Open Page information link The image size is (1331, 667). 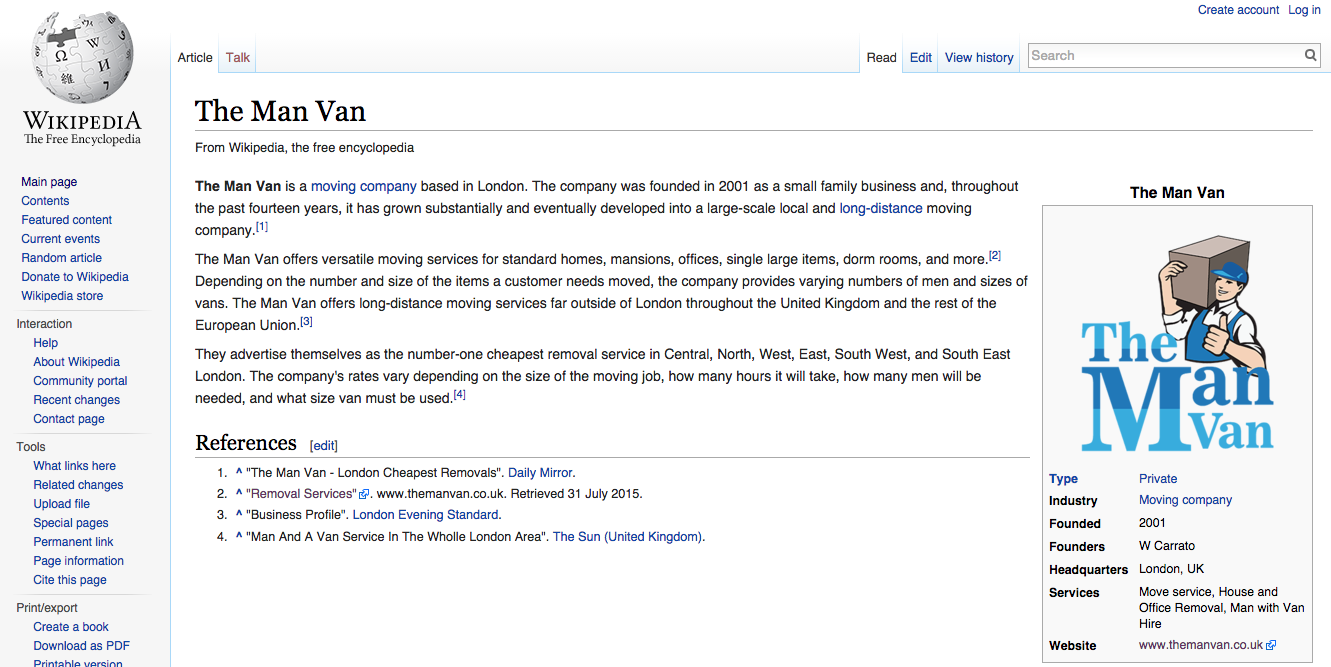click(x=79, y=561)
